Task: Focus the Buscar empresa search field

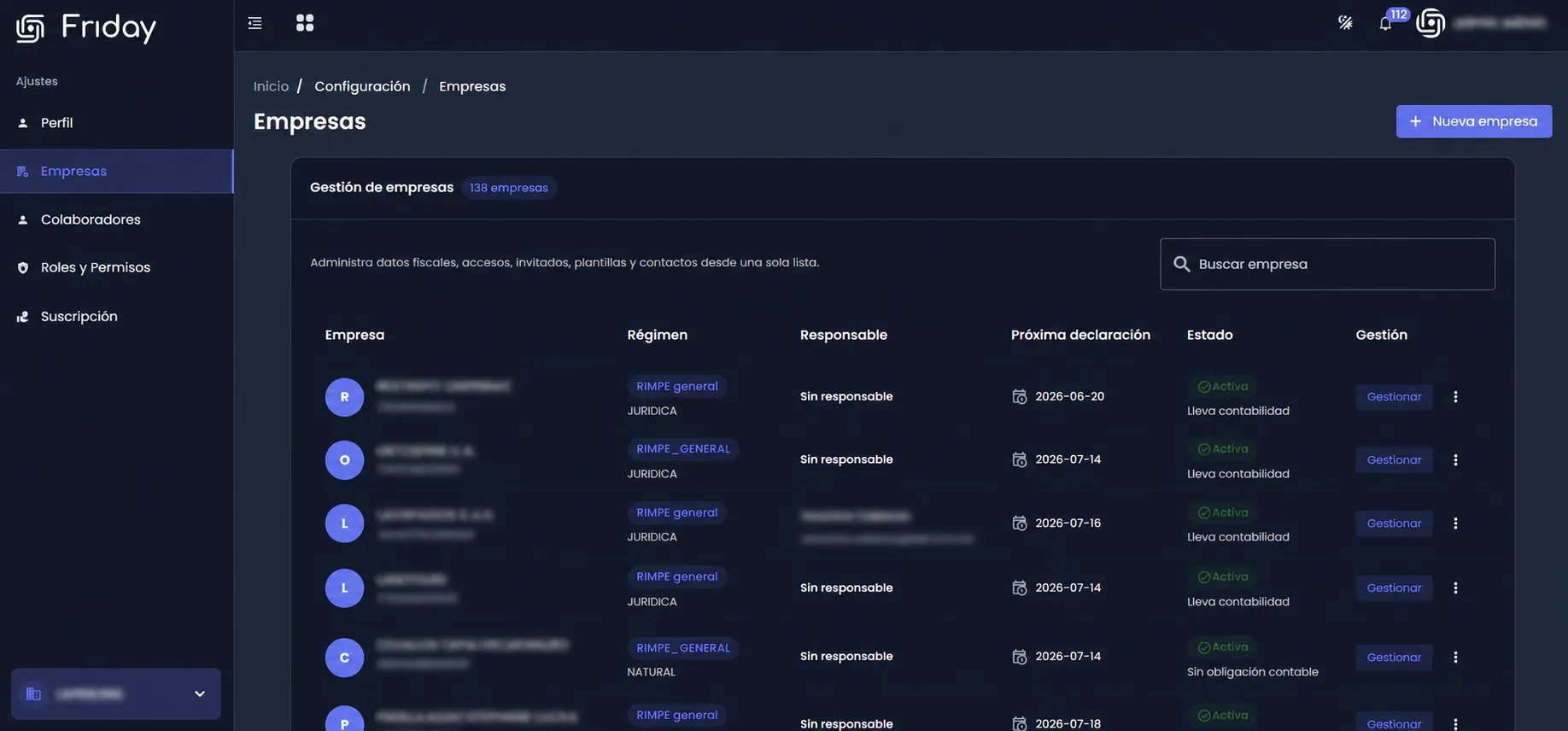Action: pos(1327,264)
